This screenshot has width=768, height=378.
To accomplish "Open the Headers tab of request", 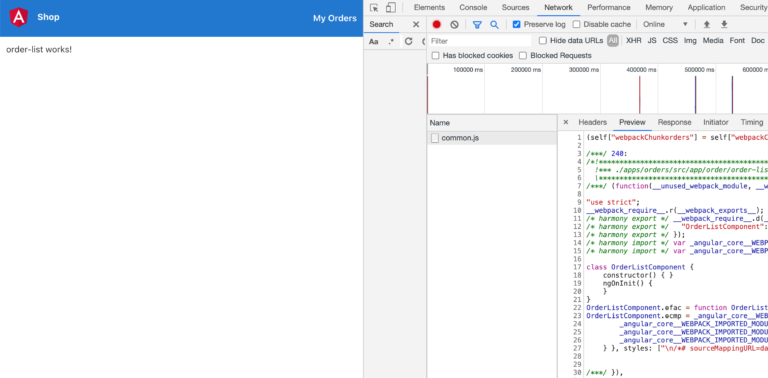I will tap(592, 122).
